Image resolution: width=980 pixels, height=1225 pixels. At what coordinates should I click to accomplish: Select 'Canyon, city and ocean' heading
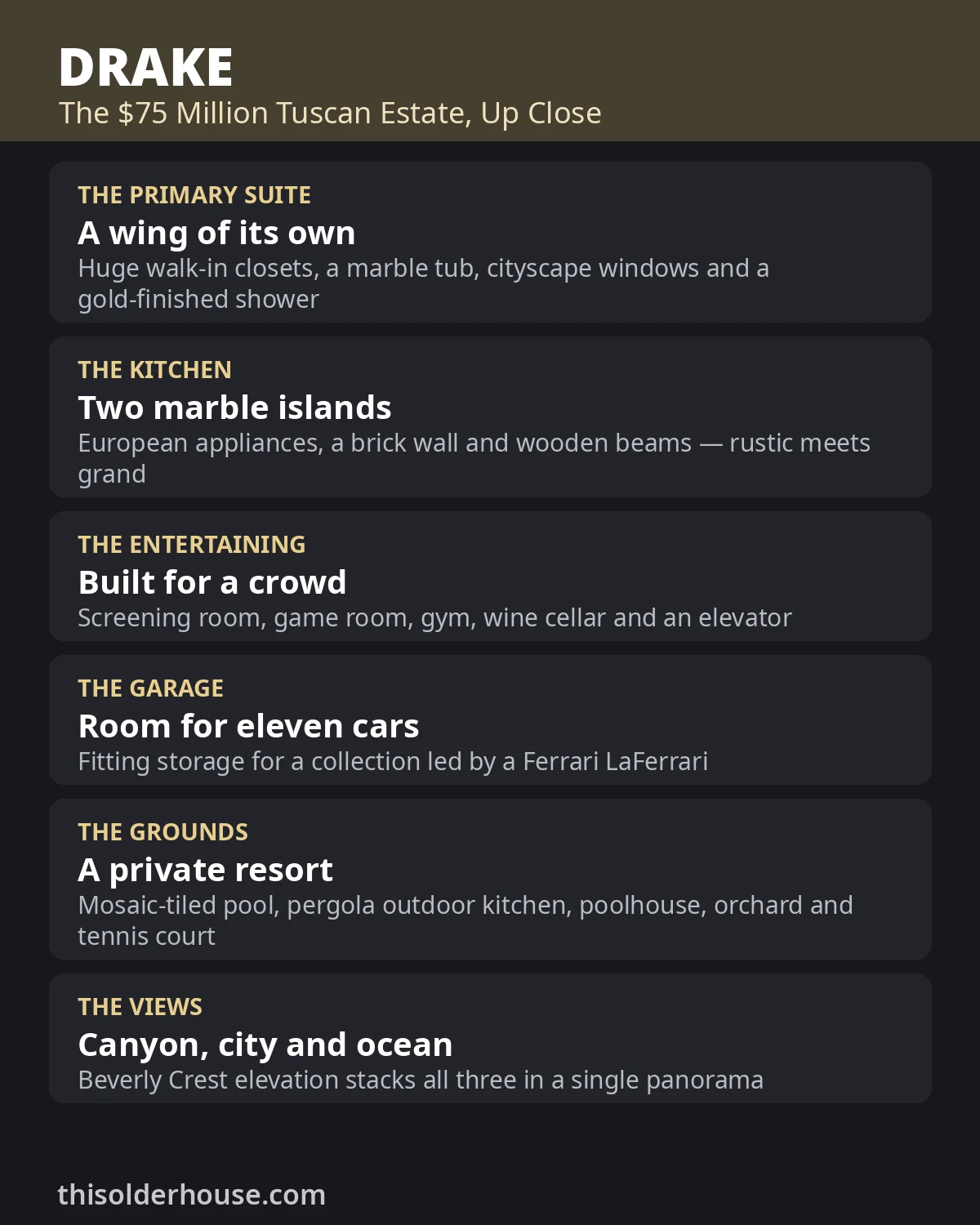[265, 1045]
